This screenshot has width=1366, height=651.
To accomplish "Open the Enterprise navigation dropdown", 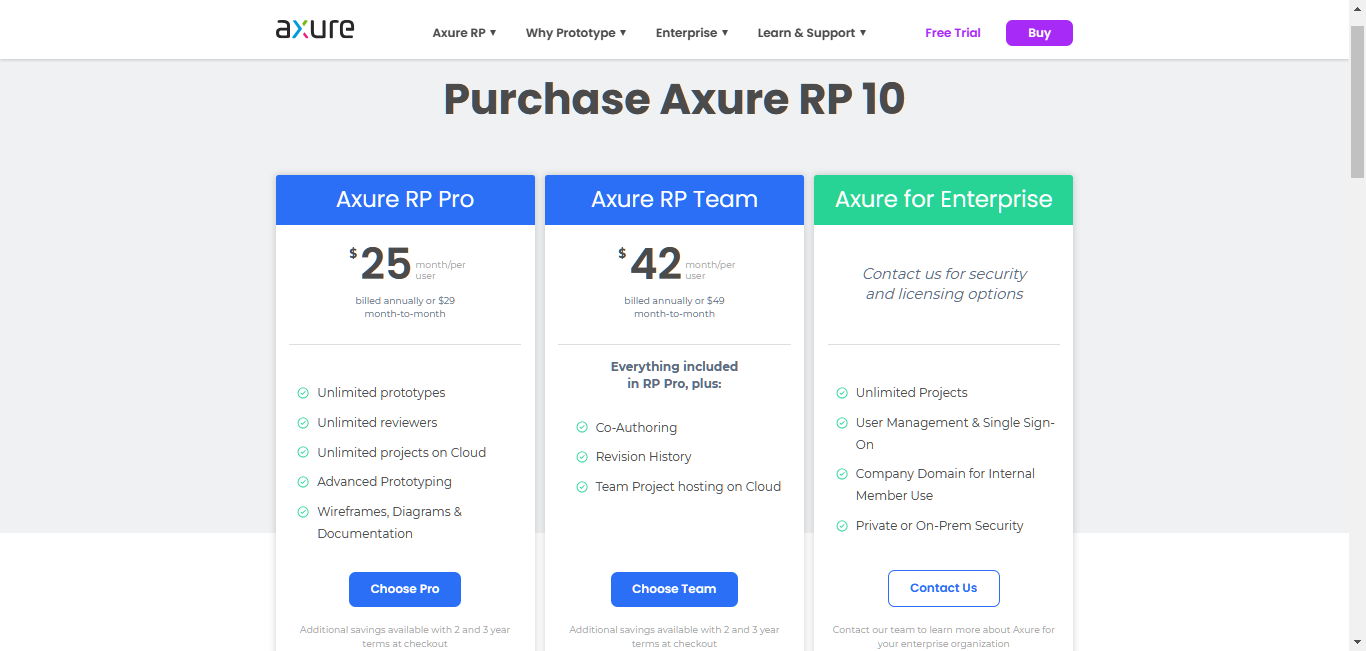I will point(692,33).
